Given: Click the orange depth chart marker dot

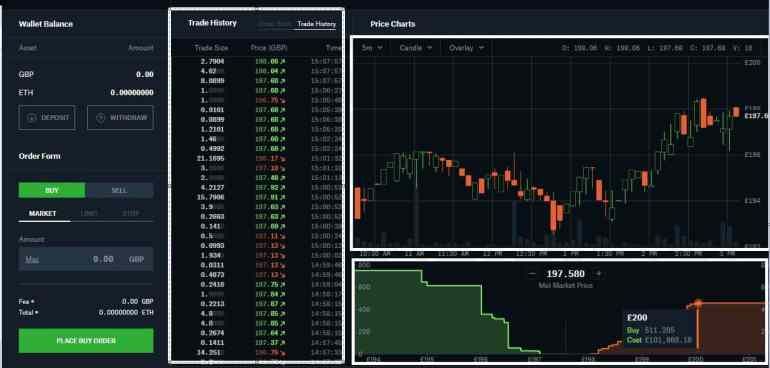Looking at the screenshot, I should [697, 302].
